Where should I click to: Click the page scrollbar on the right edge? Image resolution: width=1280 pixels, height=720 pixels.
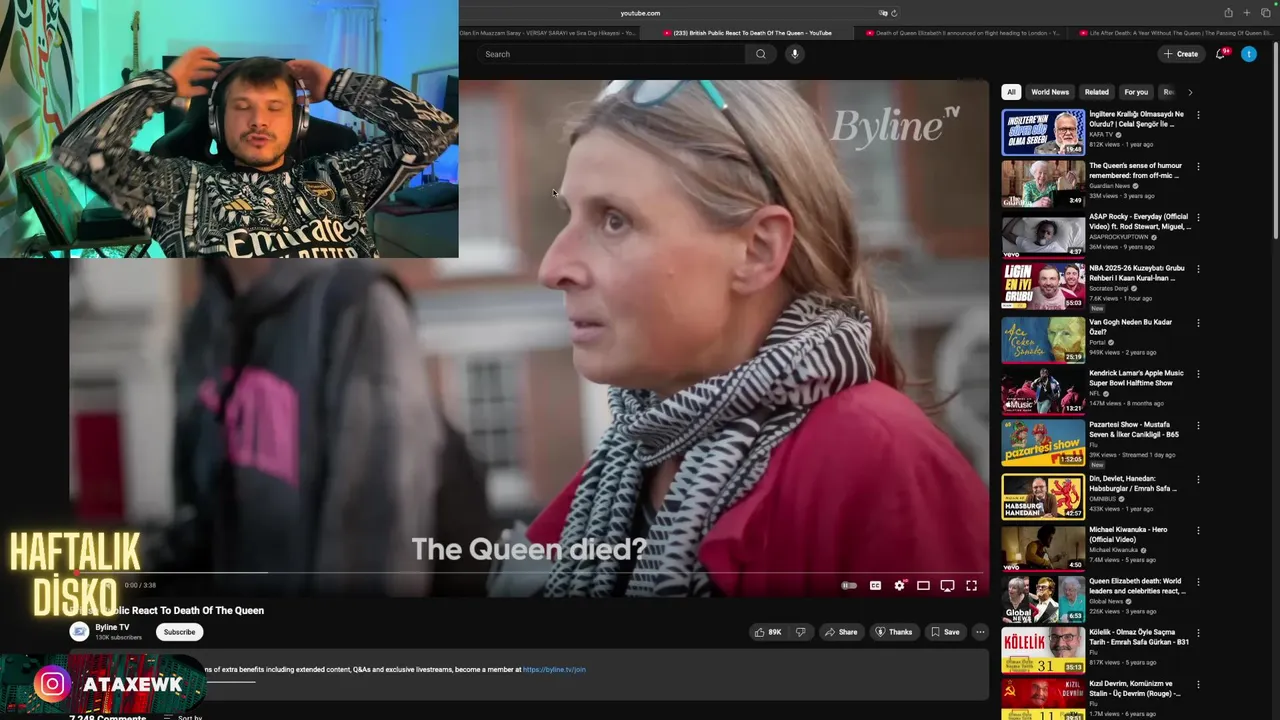click(x=1275, y=140)
